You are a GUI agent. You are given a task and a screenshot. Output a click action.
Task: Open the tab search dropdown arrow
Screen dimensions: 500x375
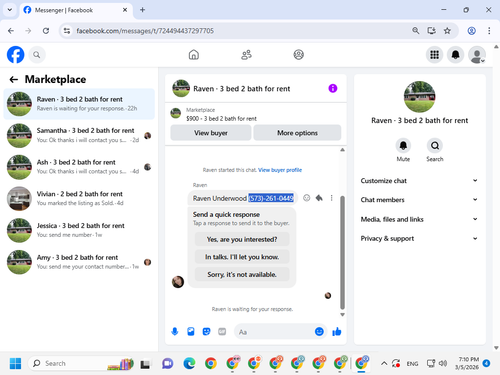tap(10, 10)
